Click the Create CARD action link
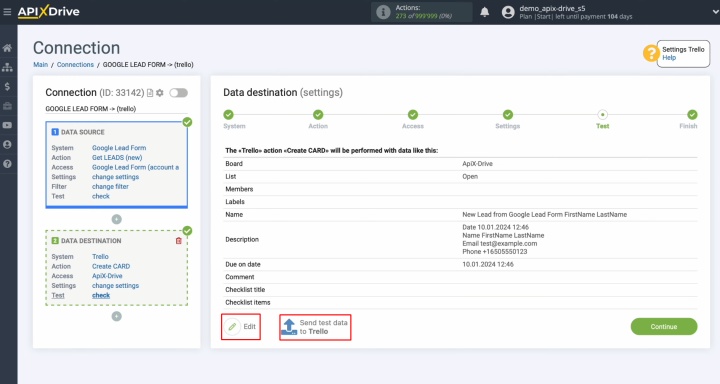Viewport: 720px width, 384px height. click(x=111, y=266)
